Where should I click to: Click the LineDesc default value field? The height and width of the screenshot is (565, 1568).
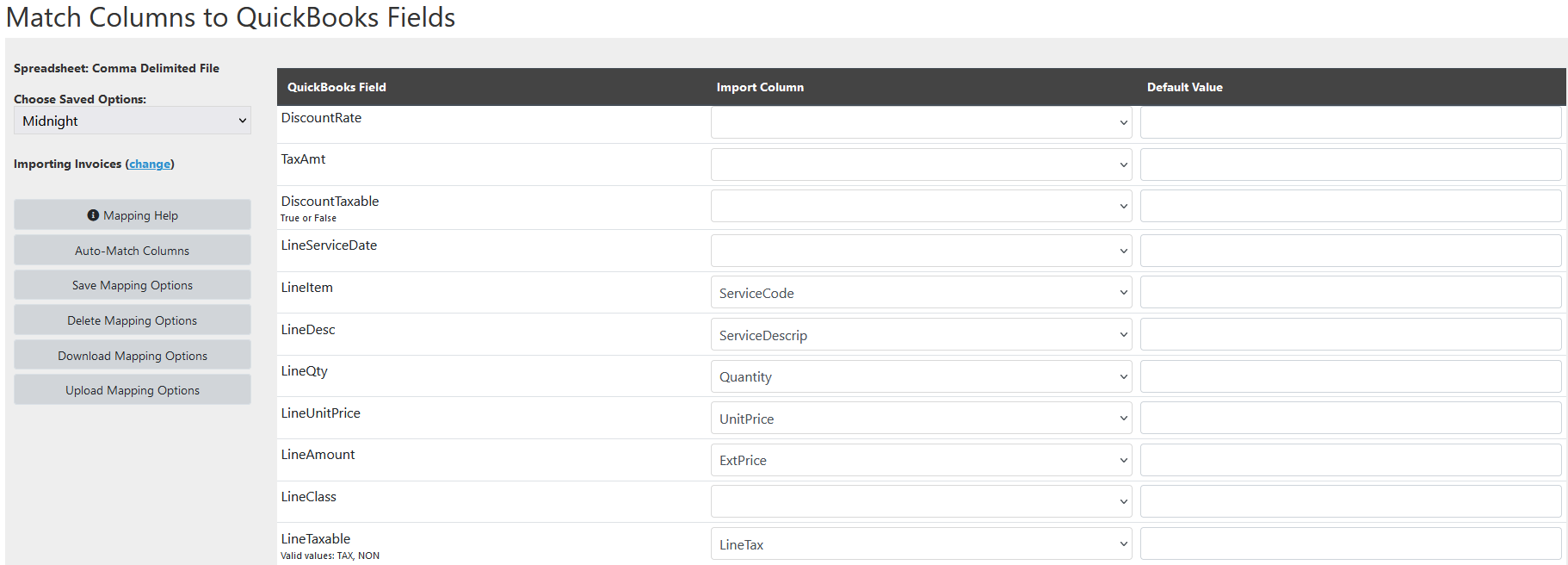(x=1351, y=334)
